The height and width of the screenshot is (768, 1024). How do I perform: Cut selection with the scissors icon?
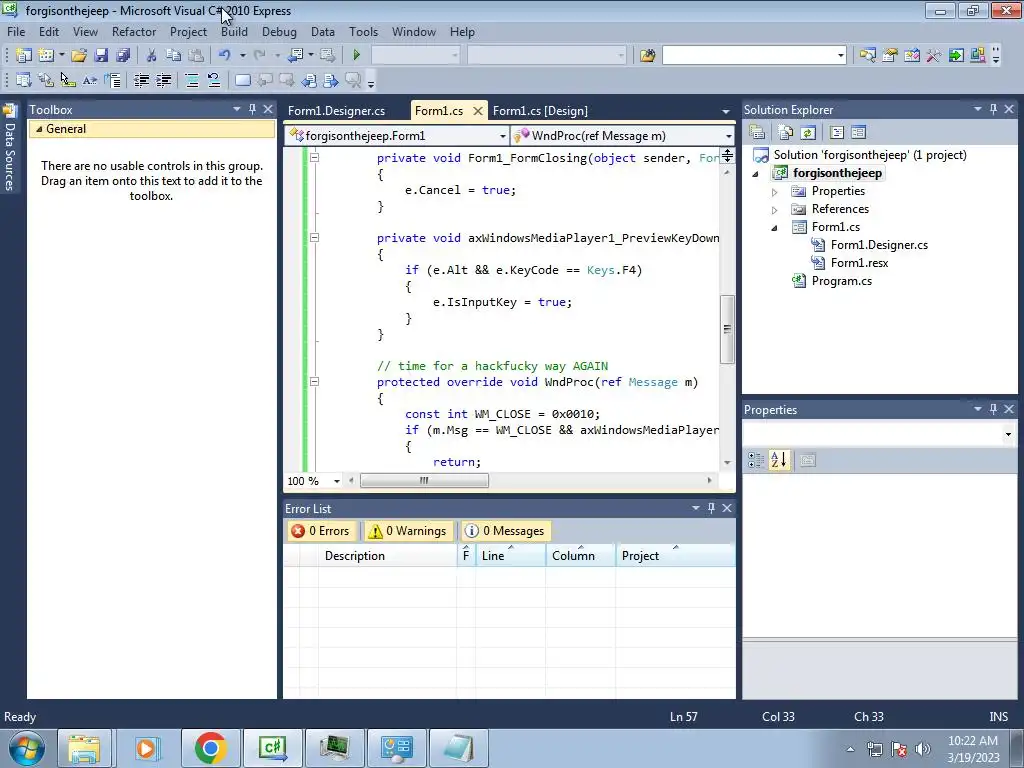coord(151,56)
